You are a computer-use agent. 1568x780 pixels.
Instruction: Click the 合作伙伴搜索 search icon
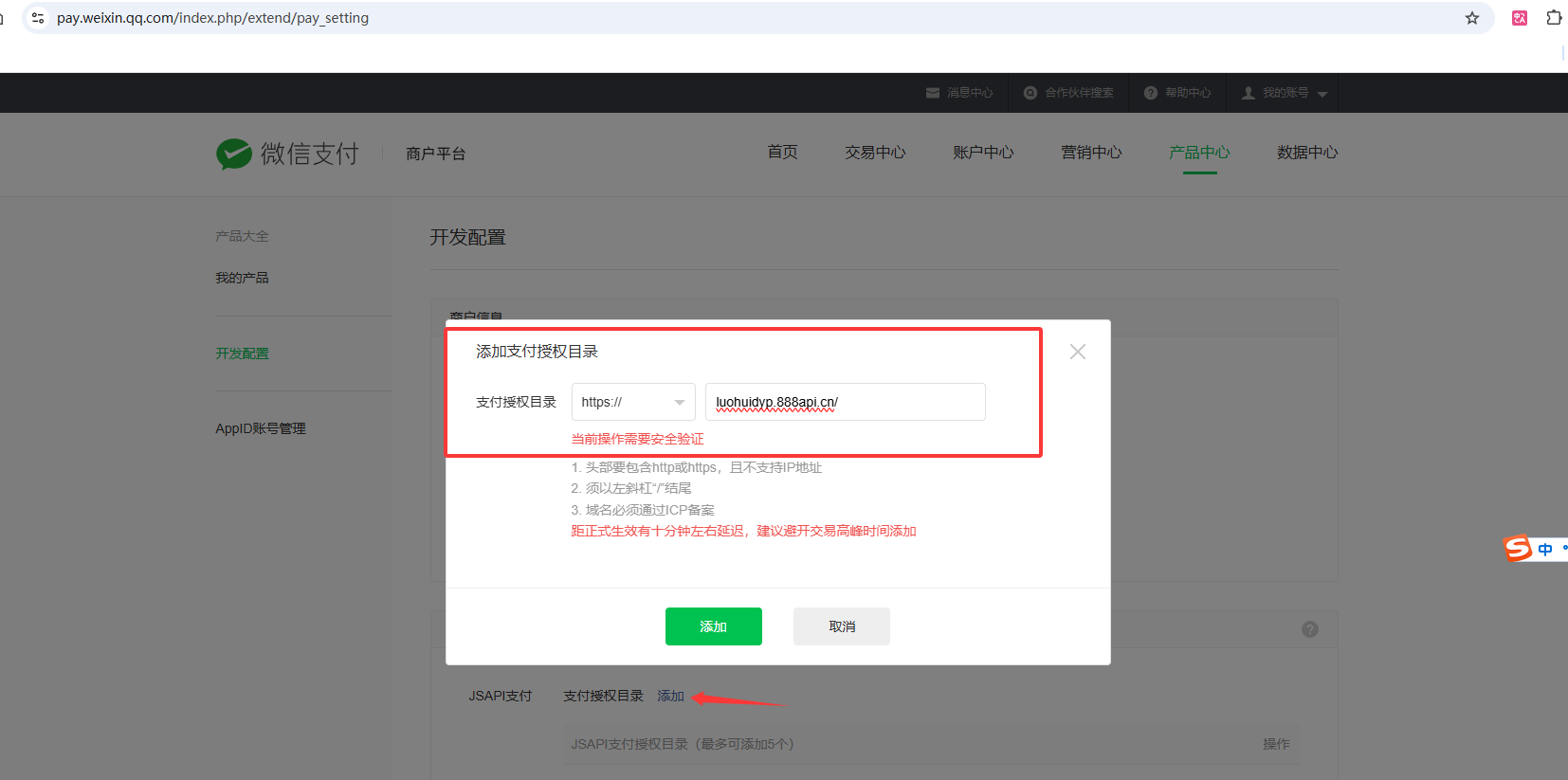pos(1030,93)
